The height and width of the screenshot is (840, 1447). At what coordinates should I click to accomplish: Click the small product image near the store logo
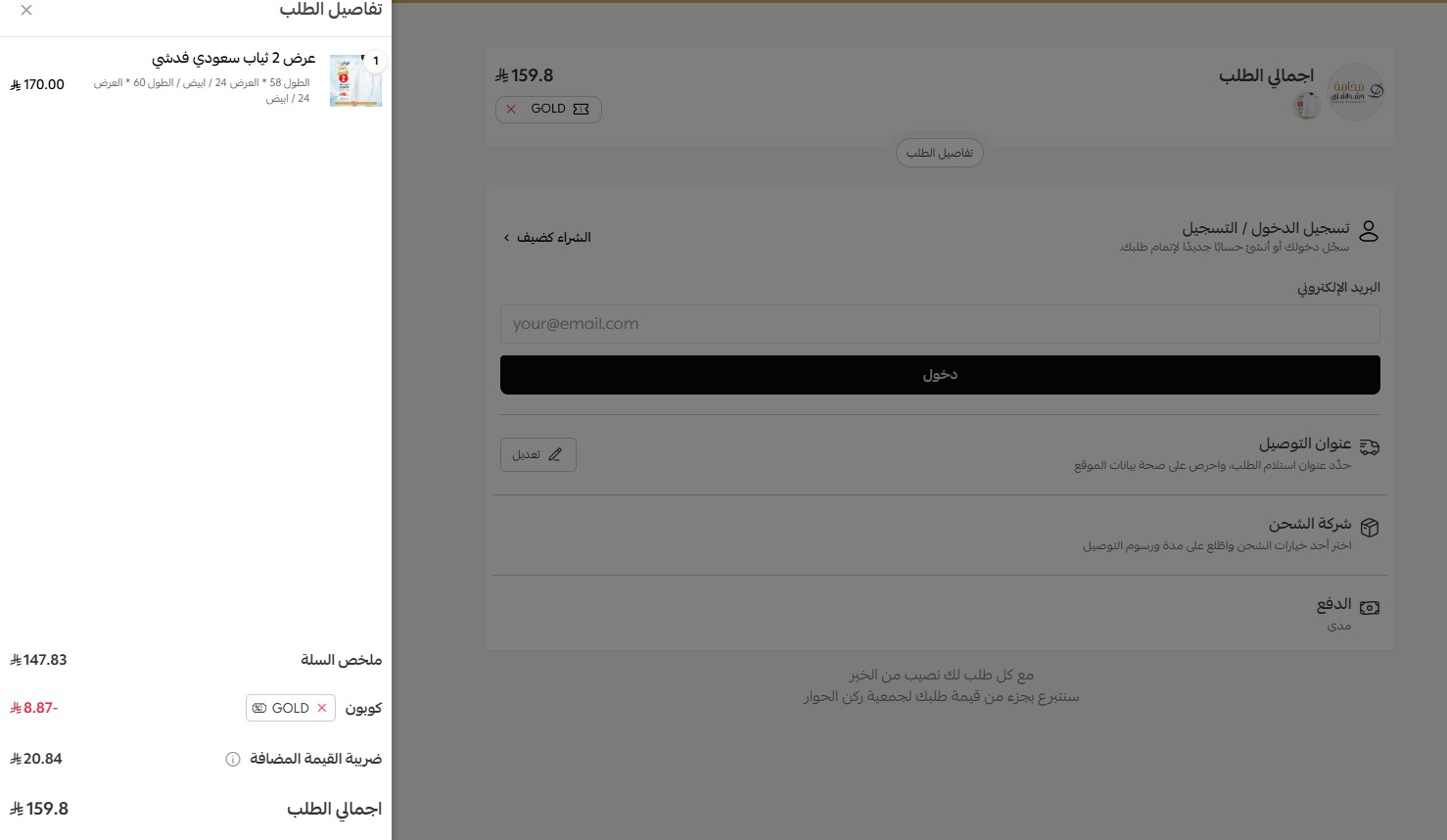click(1307, 105)
